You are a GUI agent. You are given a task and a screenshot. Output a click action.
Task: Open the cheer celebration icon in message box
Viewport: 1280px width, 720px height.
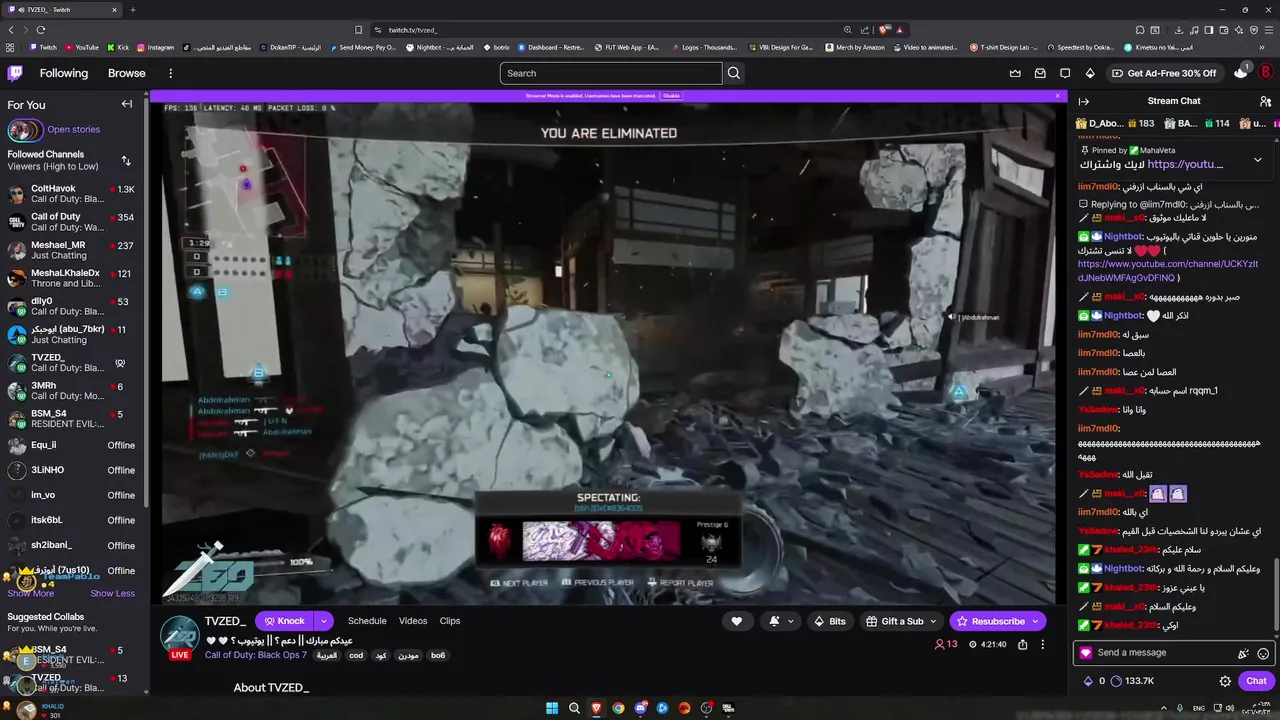click(1243, 653)
